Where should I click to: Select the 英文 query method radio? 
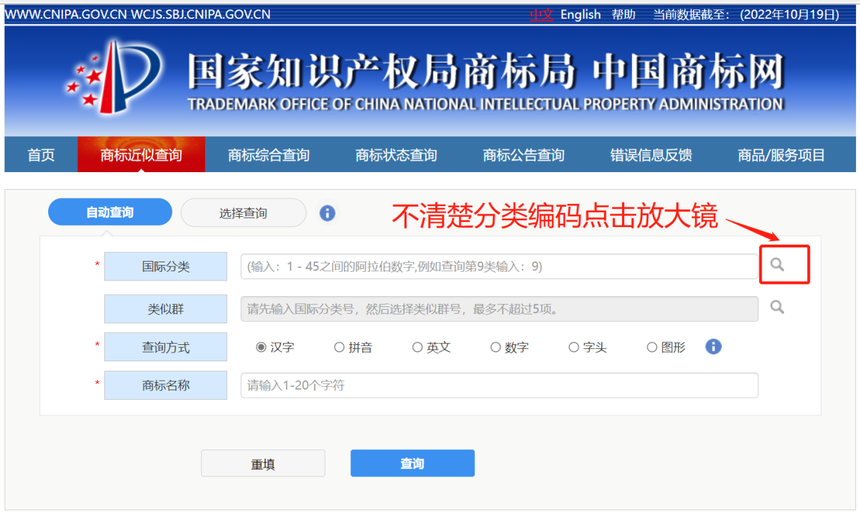(x=417, y=347)
